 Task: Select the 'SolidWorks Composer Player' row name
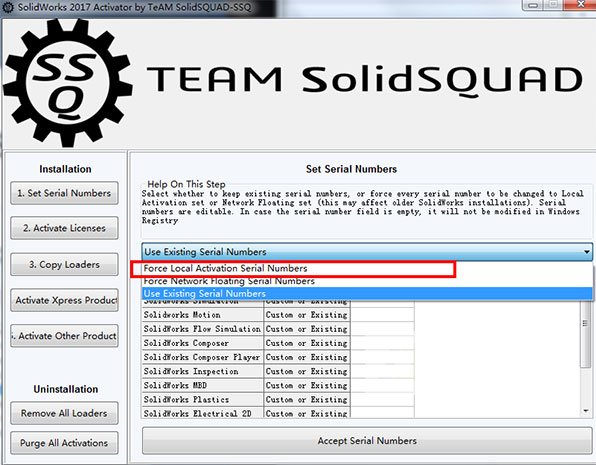(203, 357)
